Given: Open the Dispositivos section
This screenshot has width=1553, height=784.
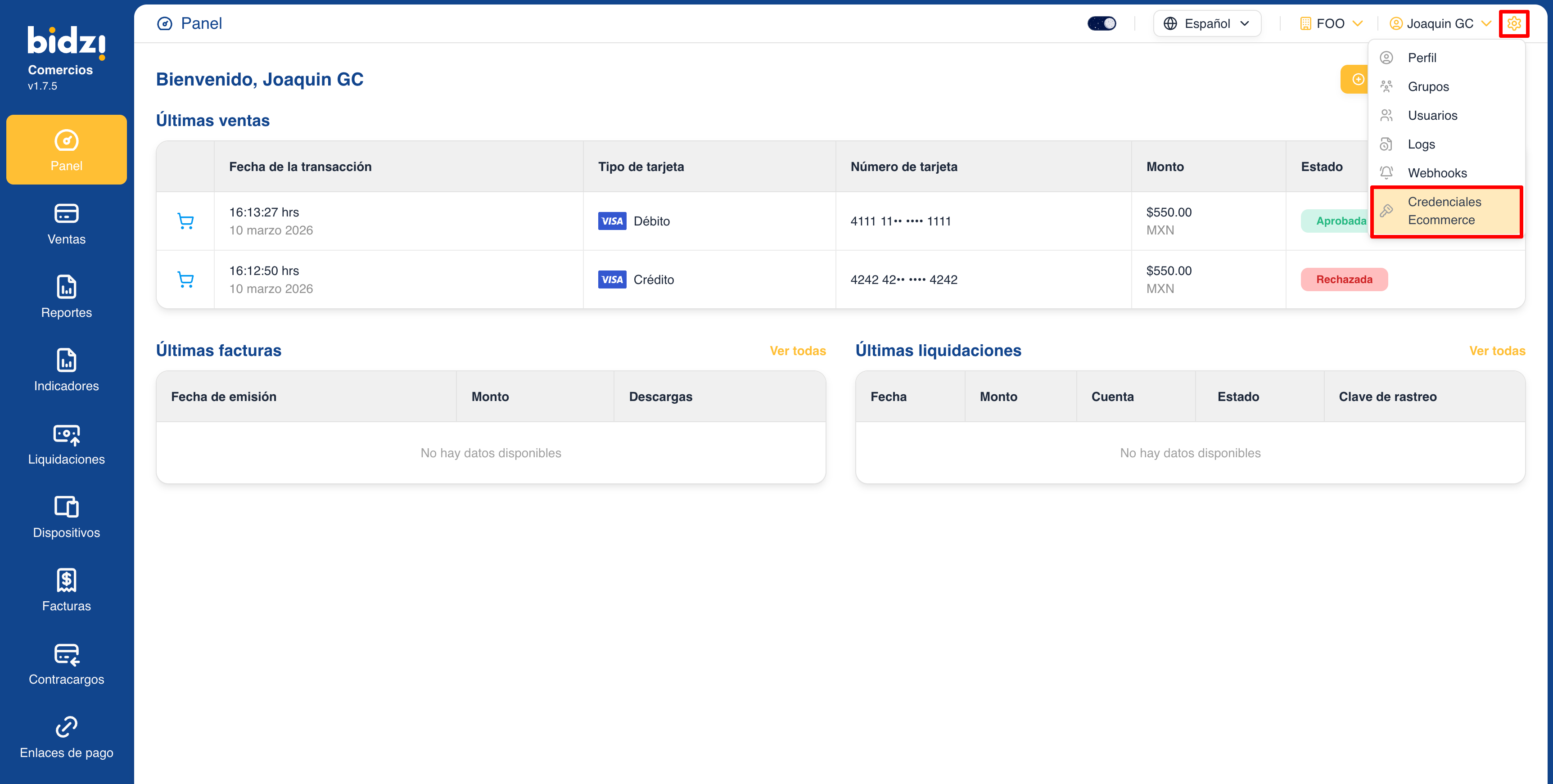Looking at the screenshot, I should (x=66, y=517).
